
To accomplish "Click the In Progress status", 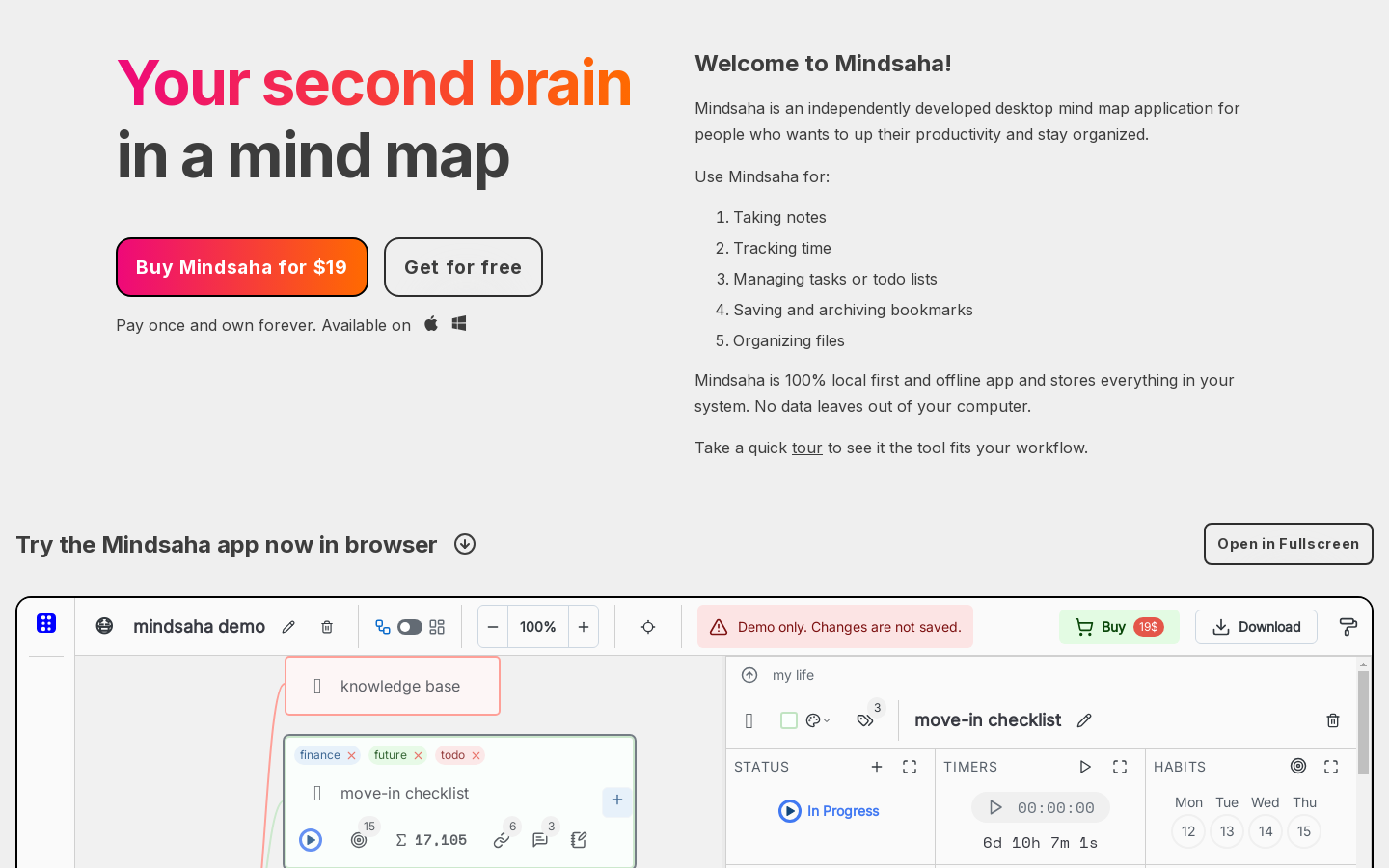I will pos(830,811).
